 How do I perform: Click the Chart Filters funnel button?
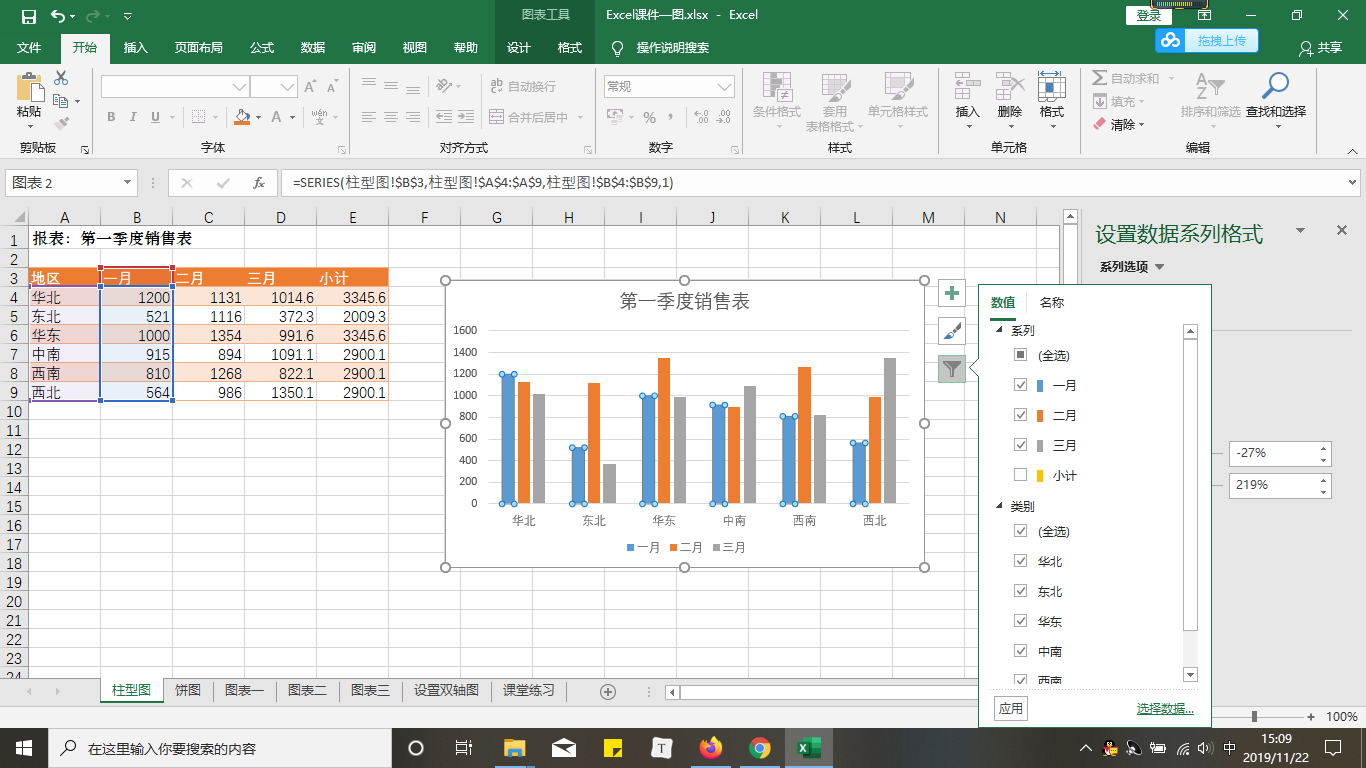click(x=952, y=369)
